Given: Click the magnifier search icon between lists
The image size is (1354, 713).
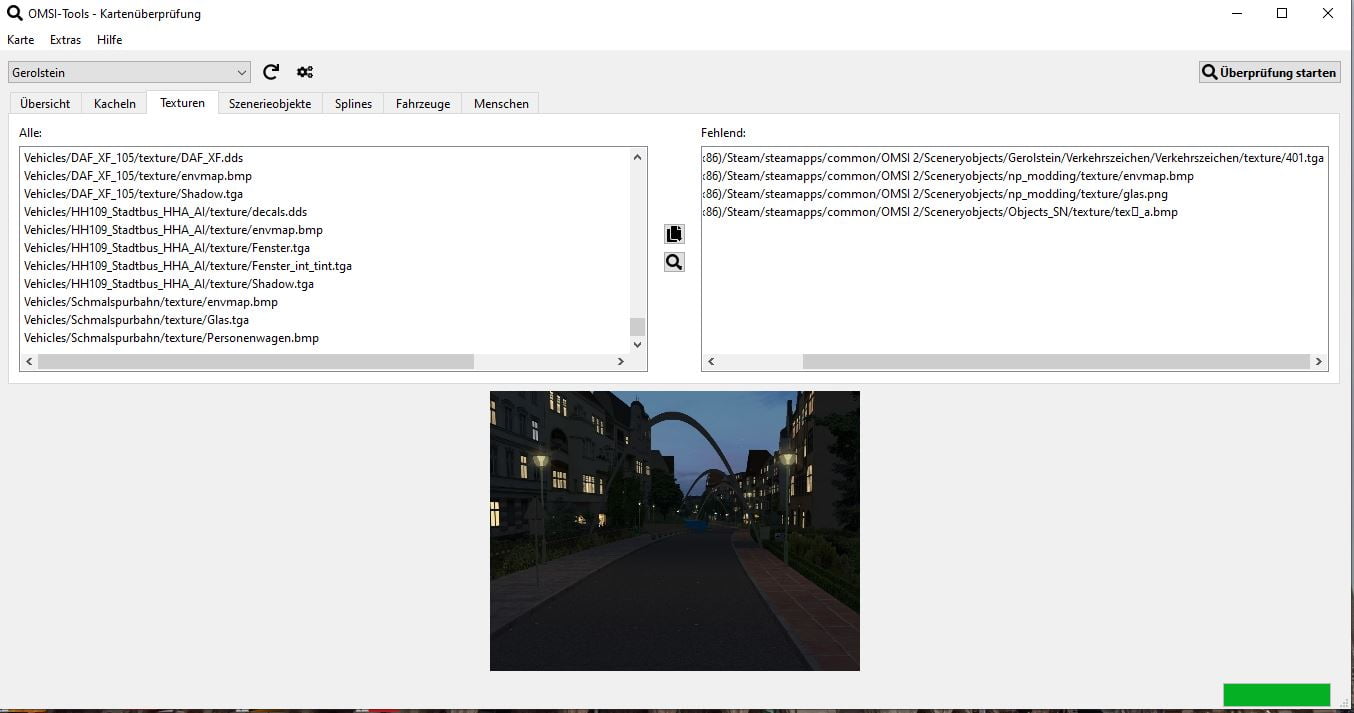Looking at the screenshot, I should pyautogui.click(x=674, y=262).
